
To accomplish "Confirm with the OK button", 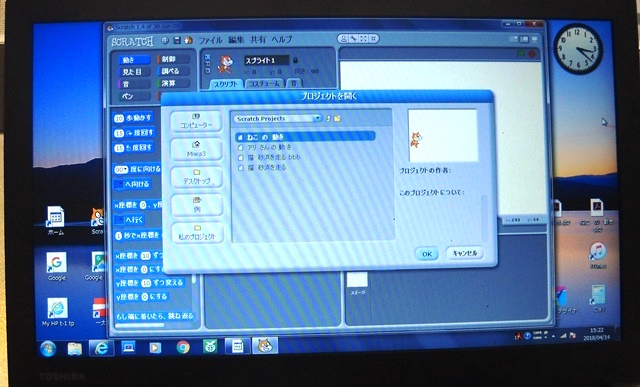I will pos(427,254).
